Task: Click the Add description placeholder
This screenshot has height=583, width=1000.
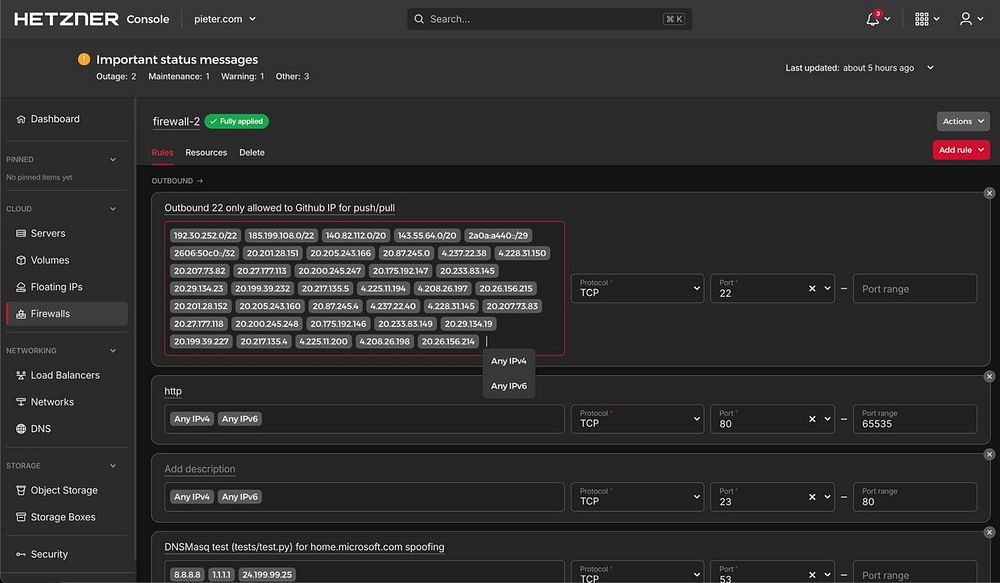Action: [x=200, y=469]
